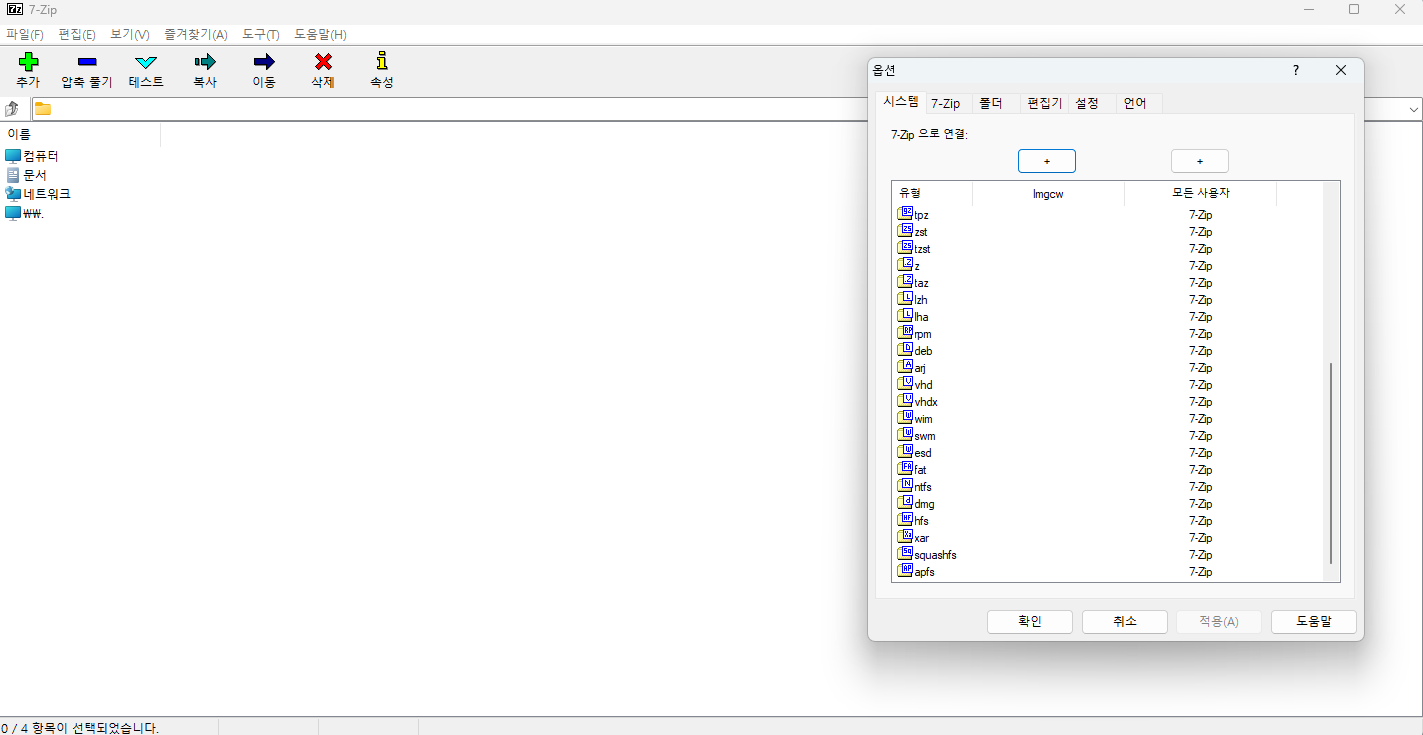
Task: Click the ntfs file type icon
Action: tap(906, 486)
